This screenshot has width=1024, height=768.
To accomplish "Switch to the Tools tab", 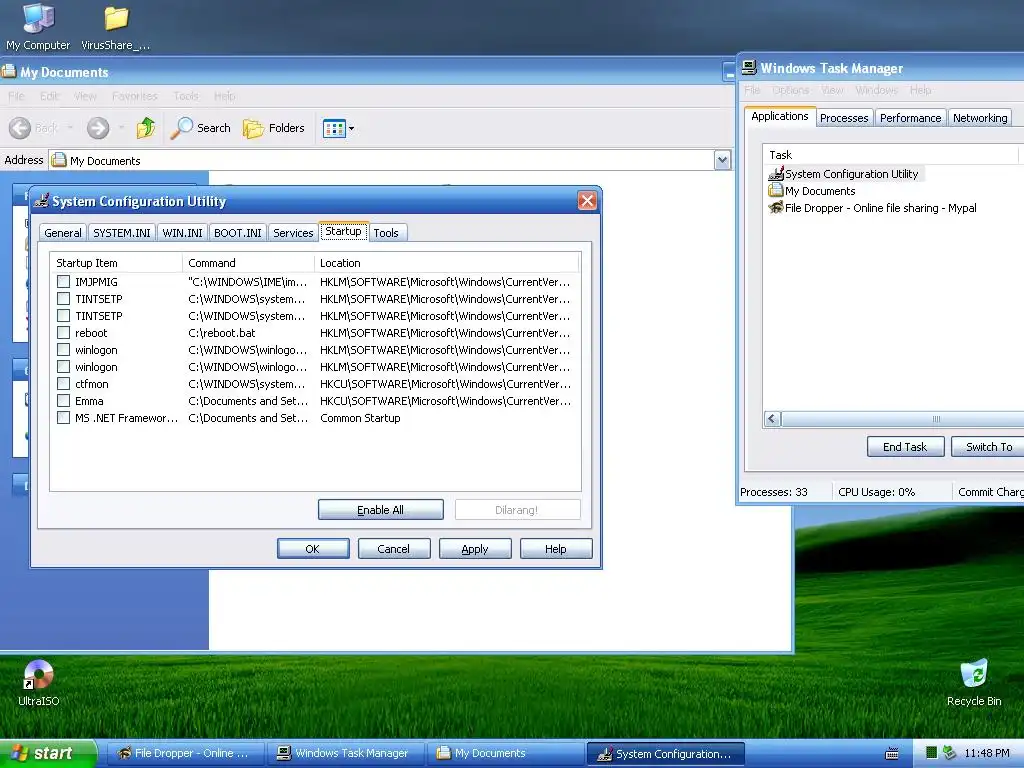I will pos(386,232).
